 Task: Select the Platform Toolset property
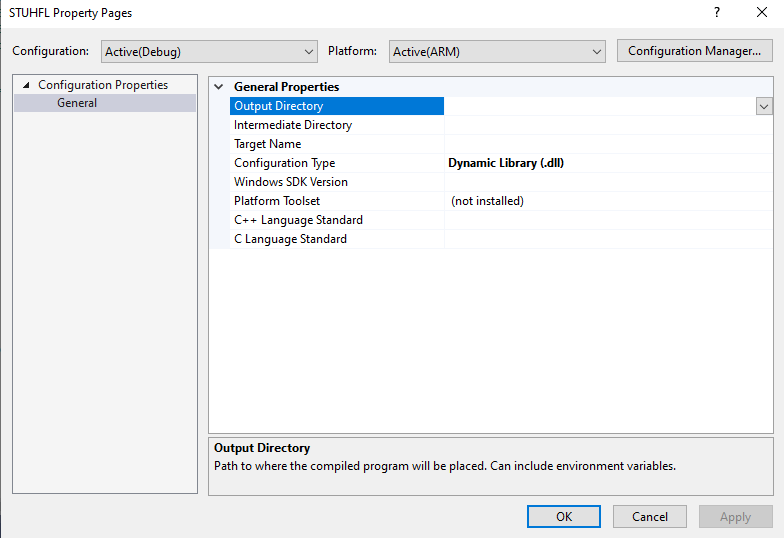coord(336,201)
